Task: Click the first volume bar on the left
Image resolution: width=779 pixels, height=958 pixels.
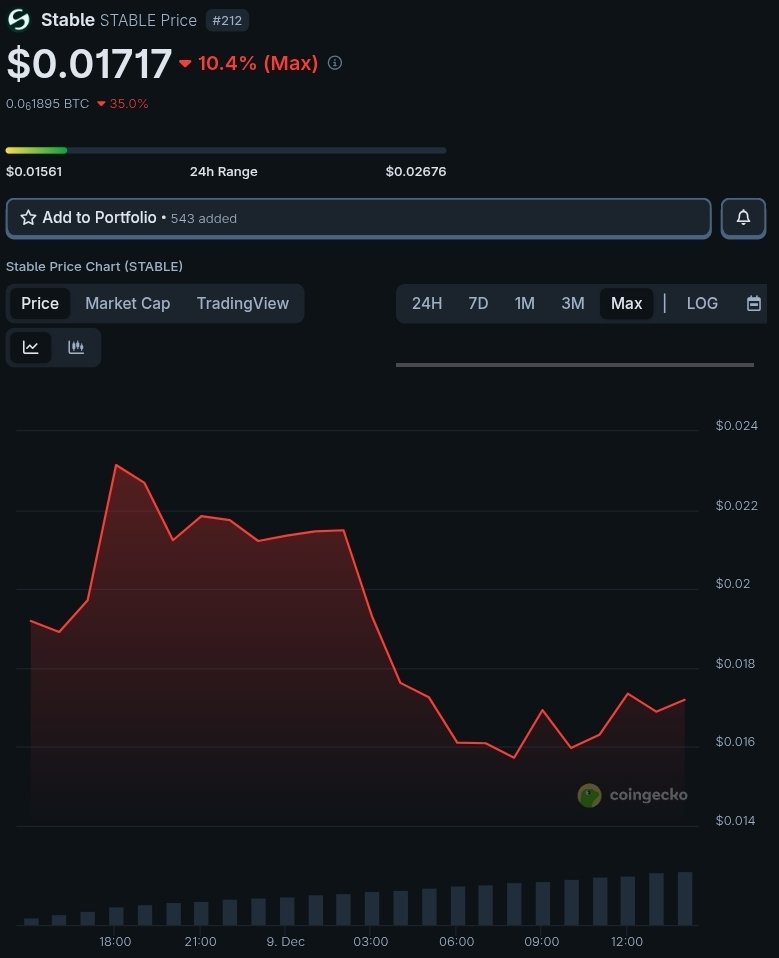Action: 31,921
